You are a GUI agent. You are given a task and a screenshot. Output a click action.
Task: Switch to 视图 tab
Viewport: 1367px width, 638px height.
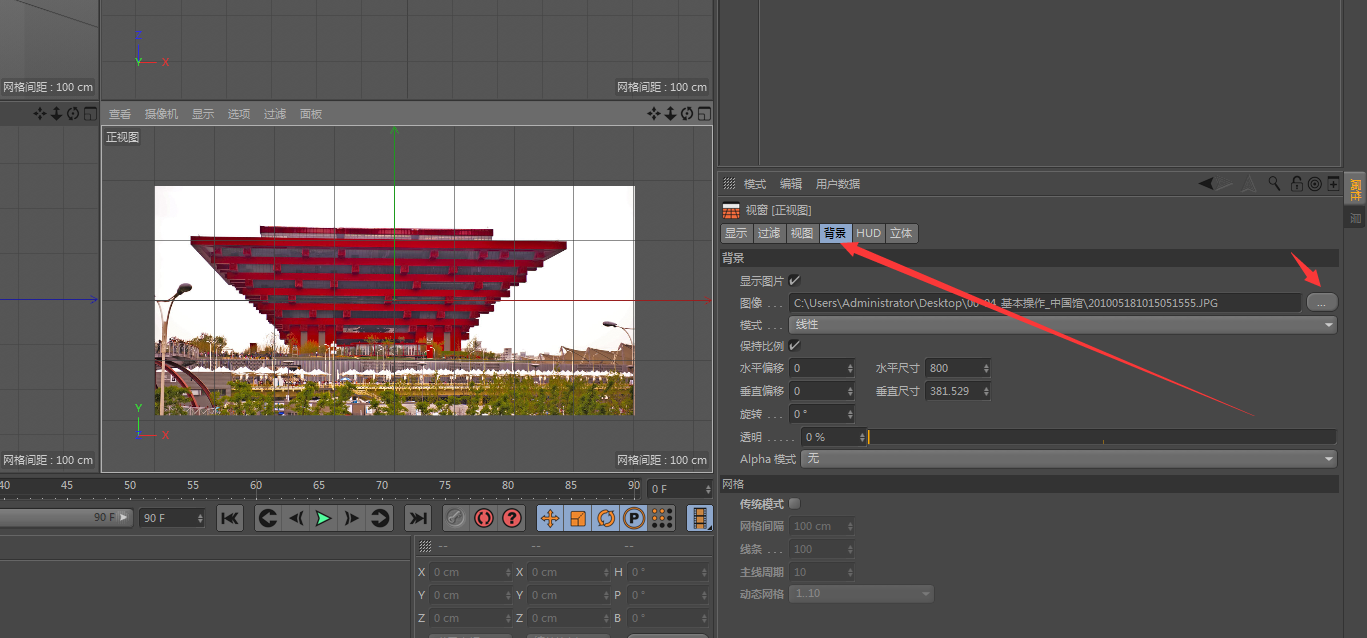tap(801, 233)
